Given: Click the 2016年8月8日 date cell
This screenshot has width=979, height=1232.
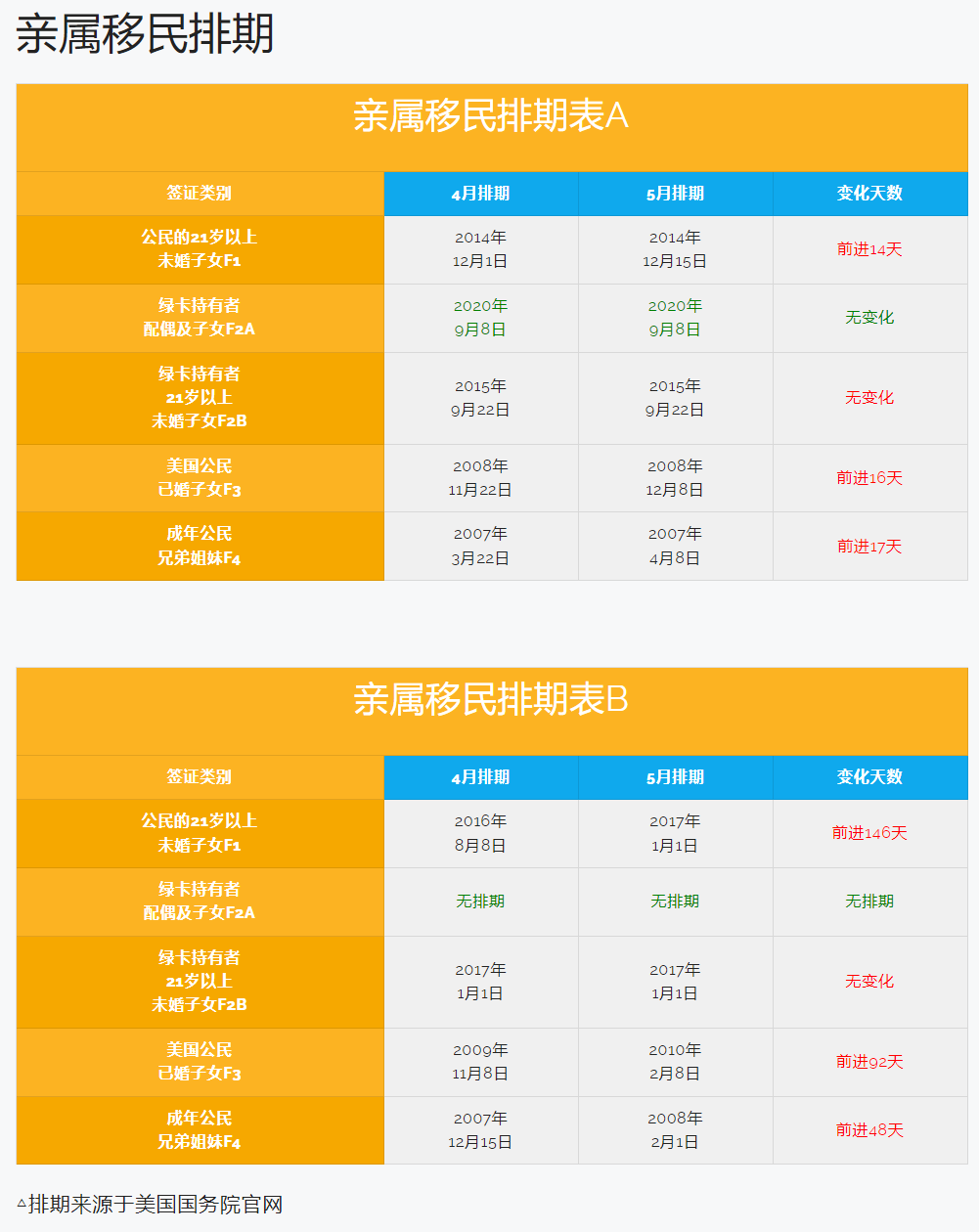Looking at the screenshot, I should (480, 833).
